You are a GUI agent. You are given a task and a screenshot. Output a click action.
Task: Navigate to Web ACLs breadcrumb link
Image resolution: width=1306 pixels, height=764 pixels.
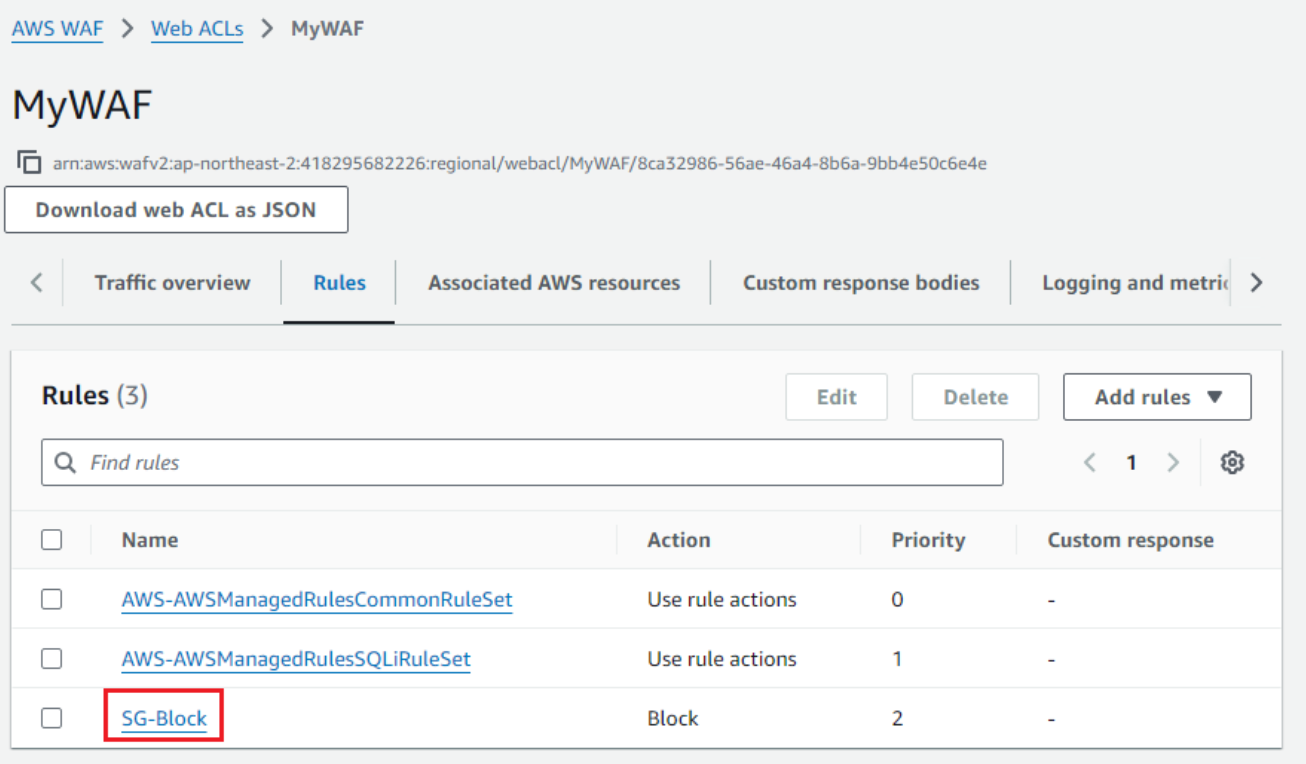click(x=197, y=29)
